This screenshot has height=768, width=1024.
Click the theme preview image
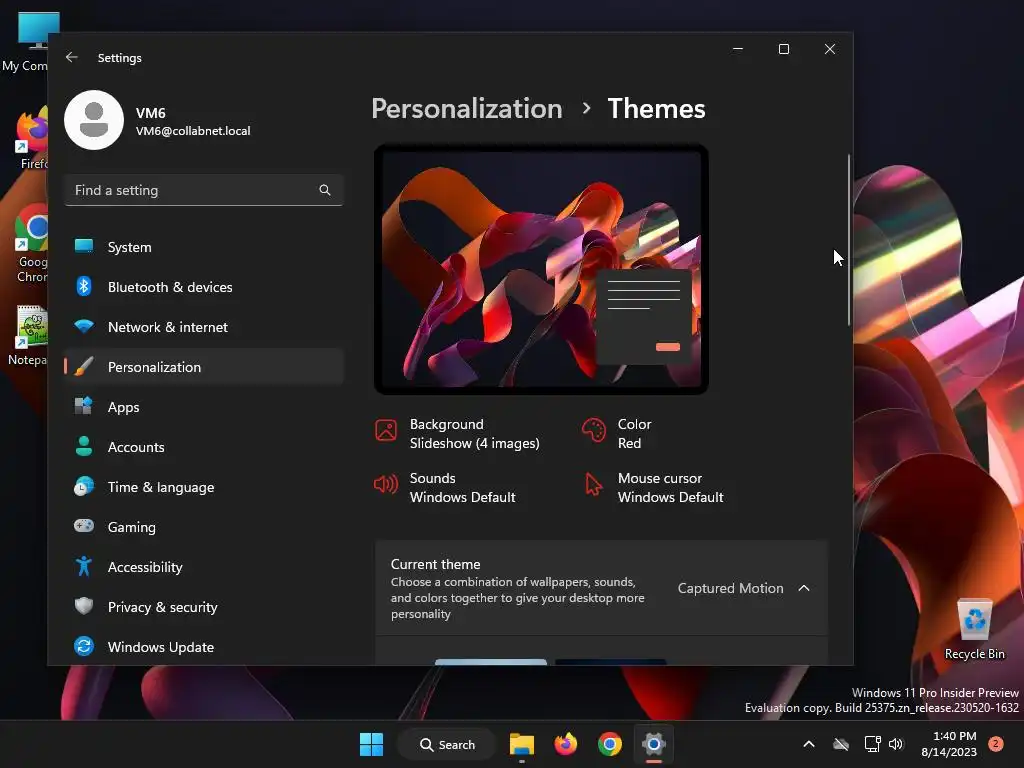pyautogui.click(x=541, y=269)
